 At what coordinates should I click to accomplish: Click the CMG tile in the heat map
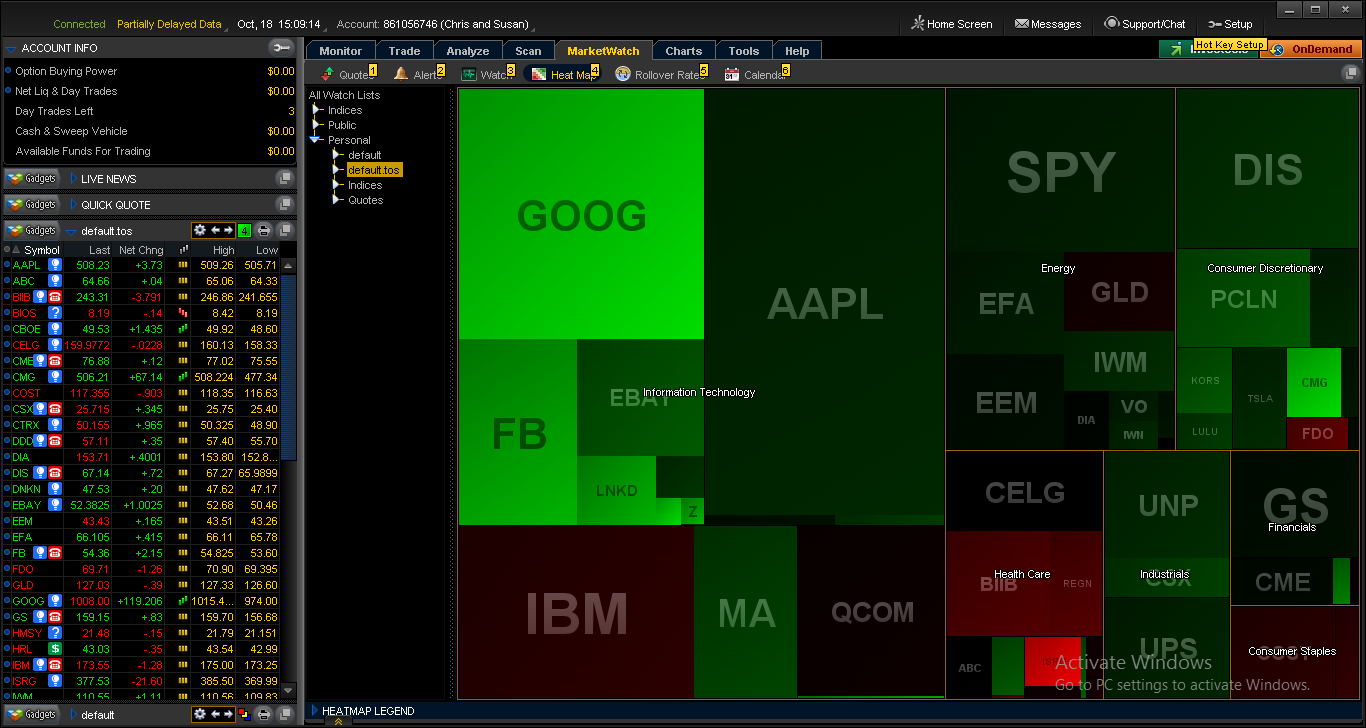pyautogui.click(x=1314, y=382)
